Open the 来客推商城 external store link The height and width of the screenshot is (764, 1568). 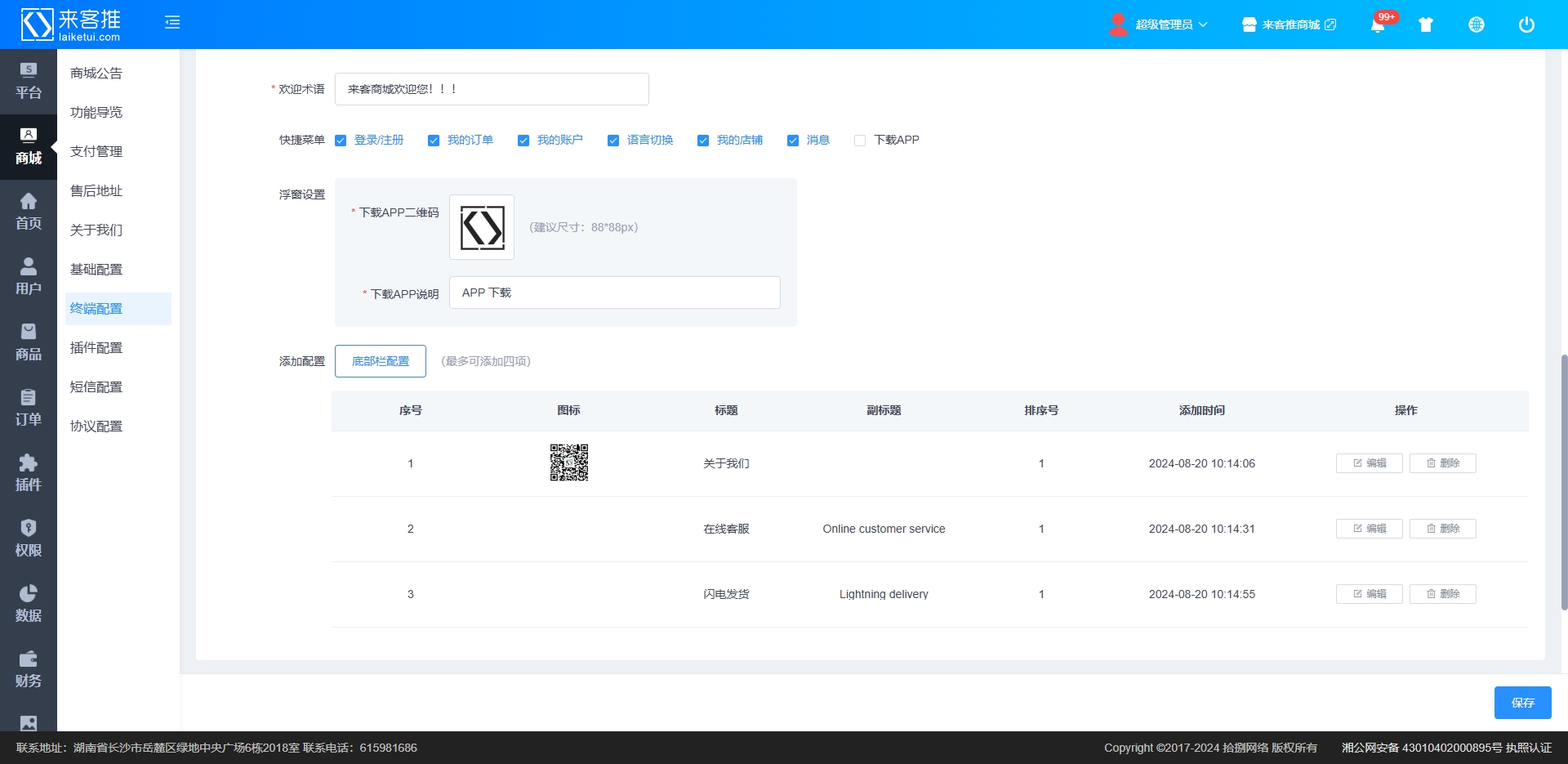(x=1290, y=25)
